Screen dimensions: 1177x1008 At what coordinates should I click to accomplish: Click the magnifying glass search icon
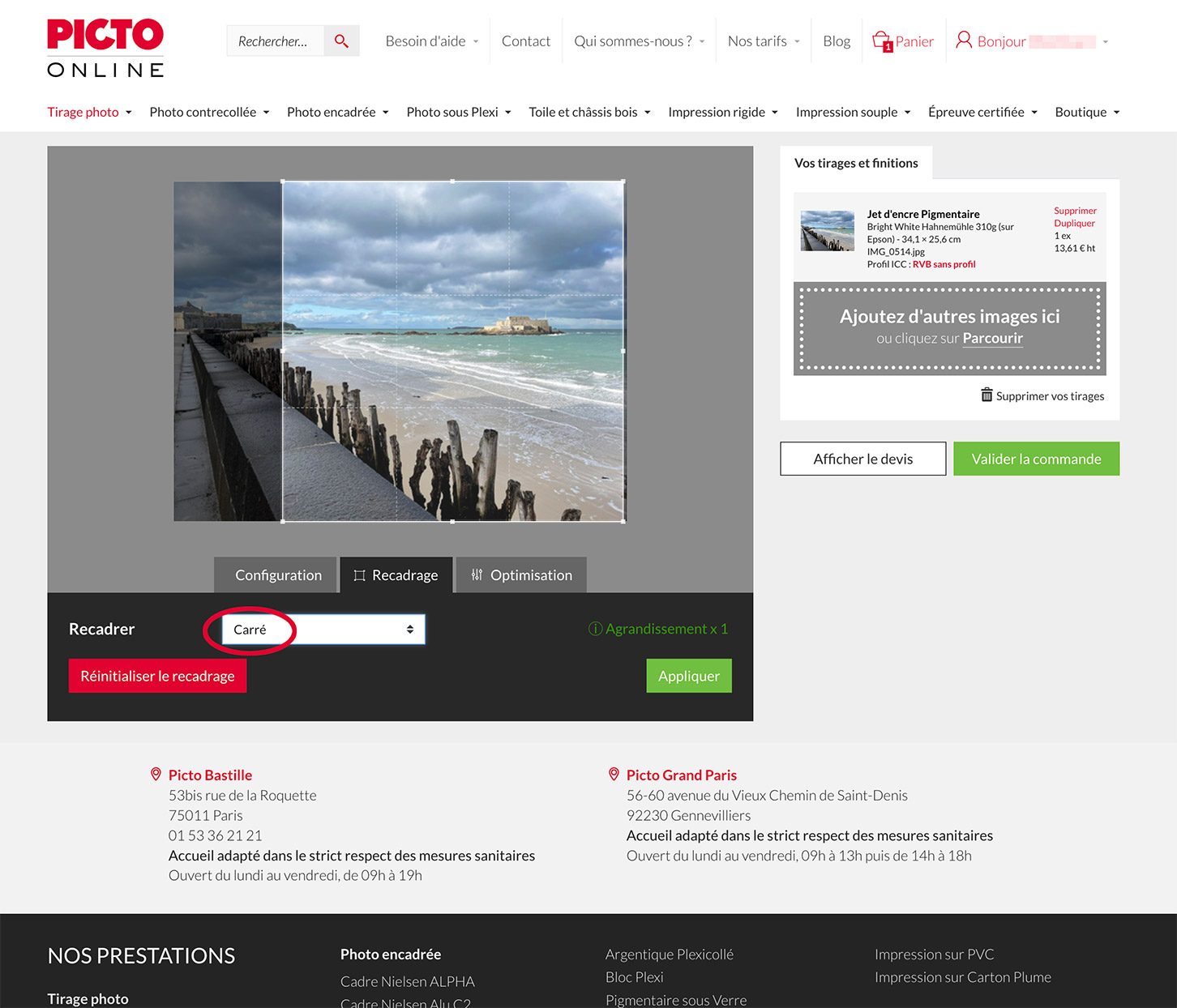coord(341,41)
